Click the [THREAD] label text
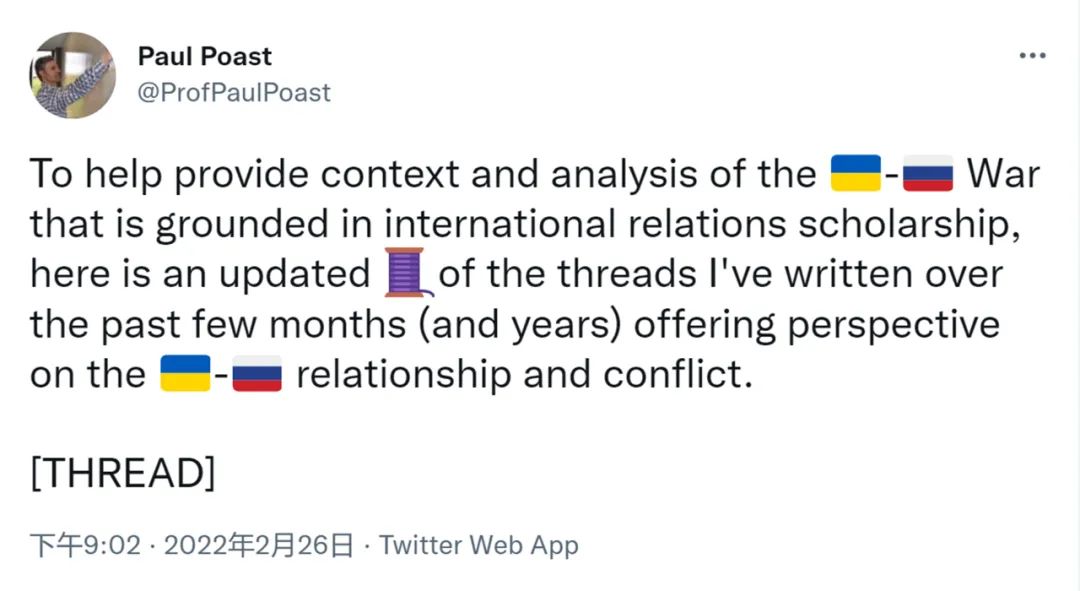The width and height of the screenshot is (1080, 591). (x=123, y=474)
